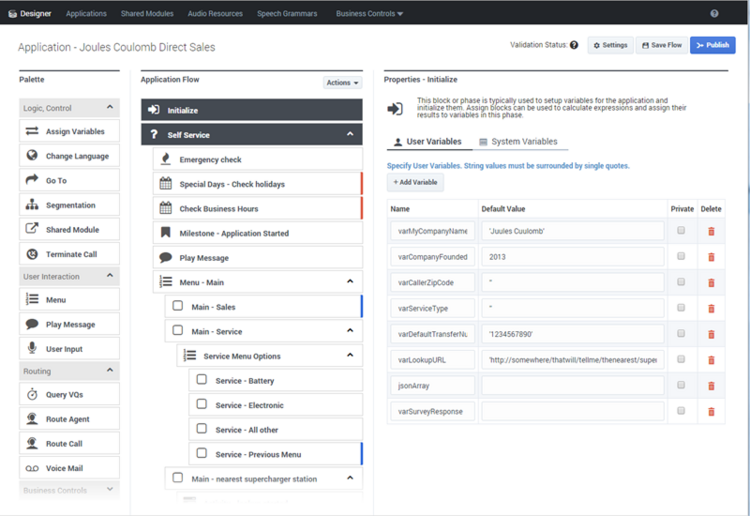The image size is (750, 516).
Task: Select the Voice Mail icon
Action: (32, 468)
